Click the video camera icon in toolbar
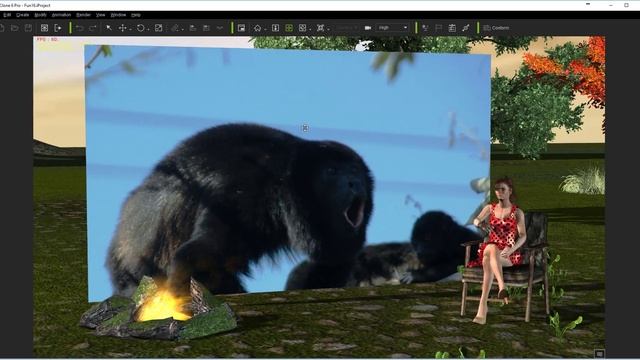Image resolution: width=640 pixels, height=360 pixels. coord(368,28)
